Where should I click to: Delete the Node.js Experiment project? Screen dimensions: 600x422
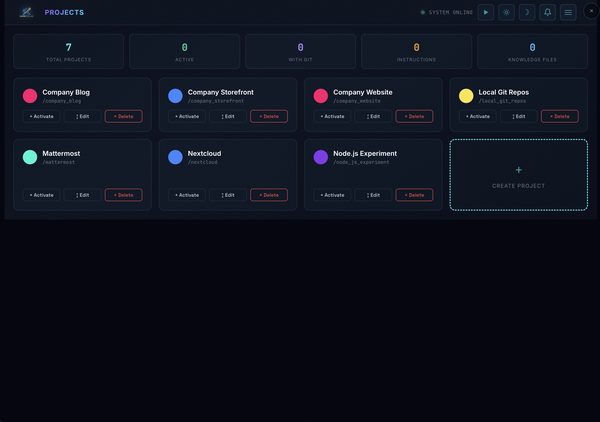click(x=414, y=195)
